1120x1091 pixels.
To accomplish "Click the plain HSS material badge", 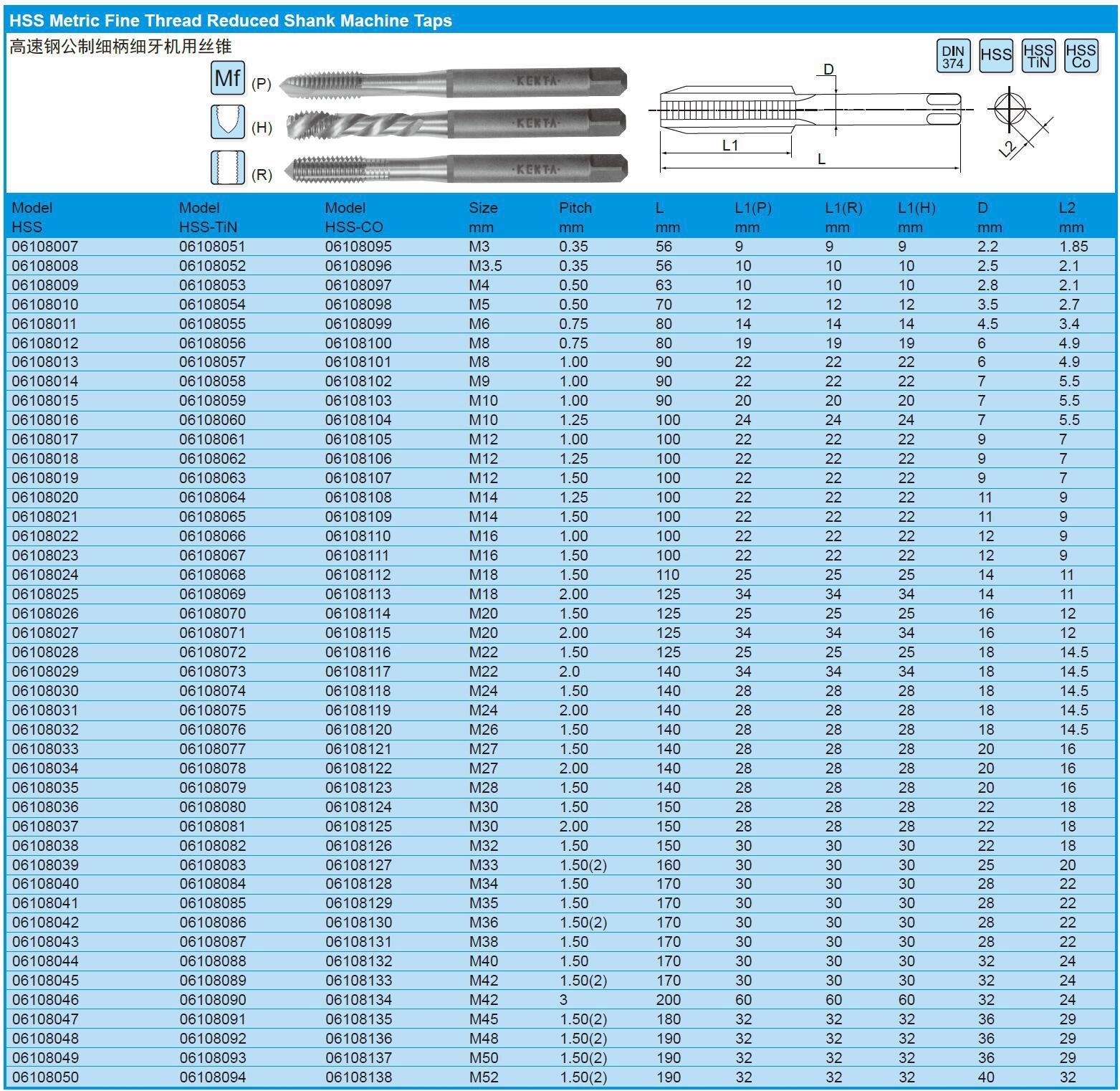I will (995, 56).
